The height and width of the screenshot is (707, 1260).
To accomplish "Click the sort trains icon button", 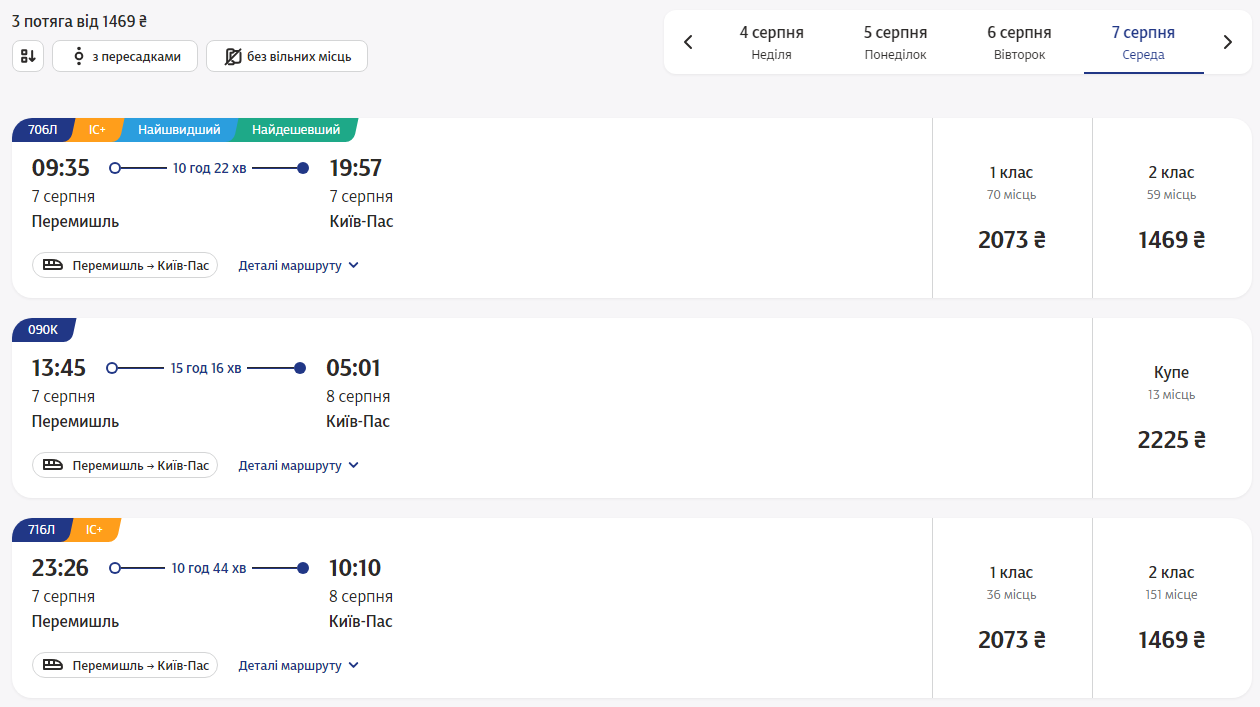I will [x=28, y=57].
